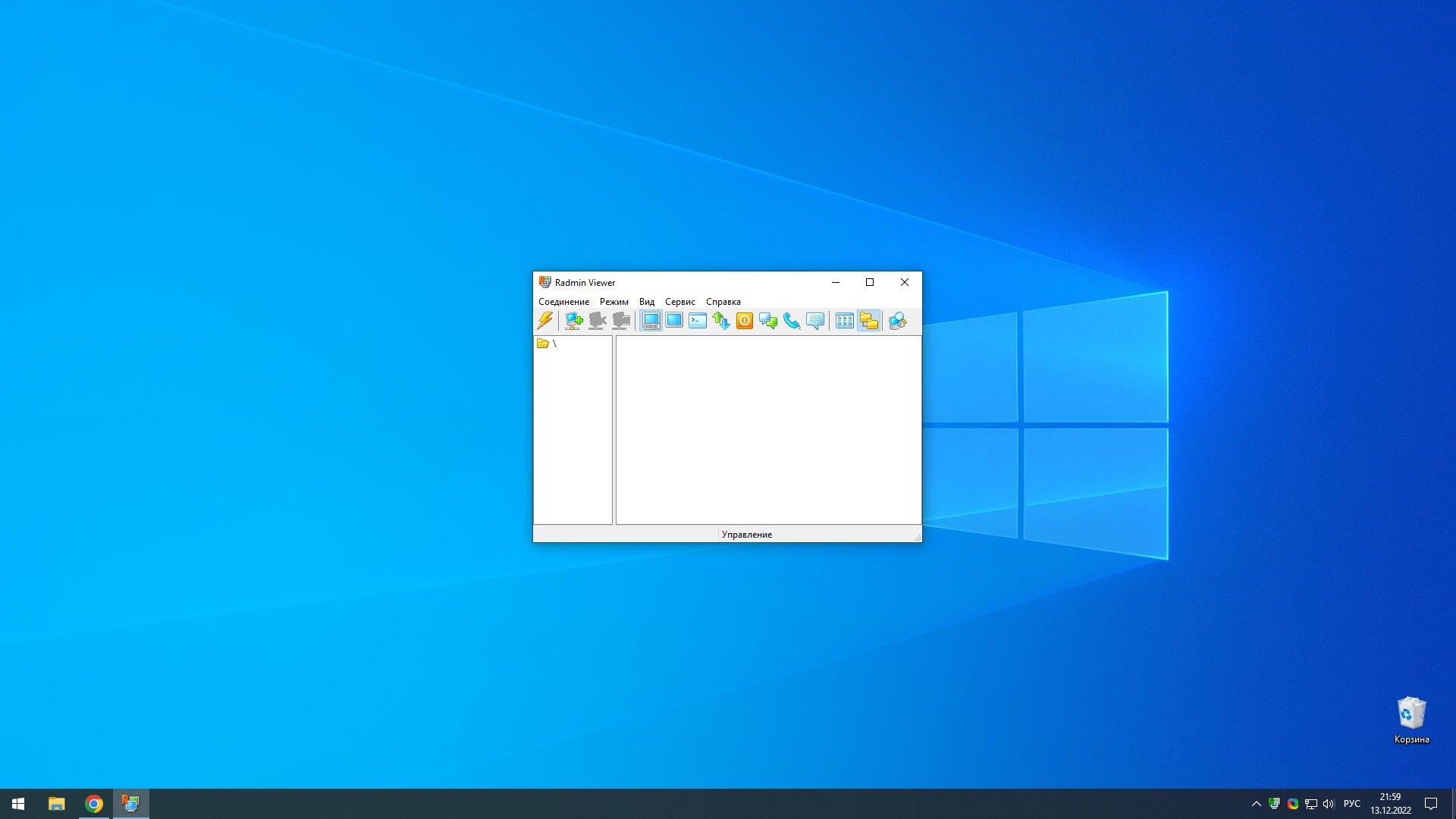
Task: Switch input language РУС indicator
Action: tap(1352, 804)
